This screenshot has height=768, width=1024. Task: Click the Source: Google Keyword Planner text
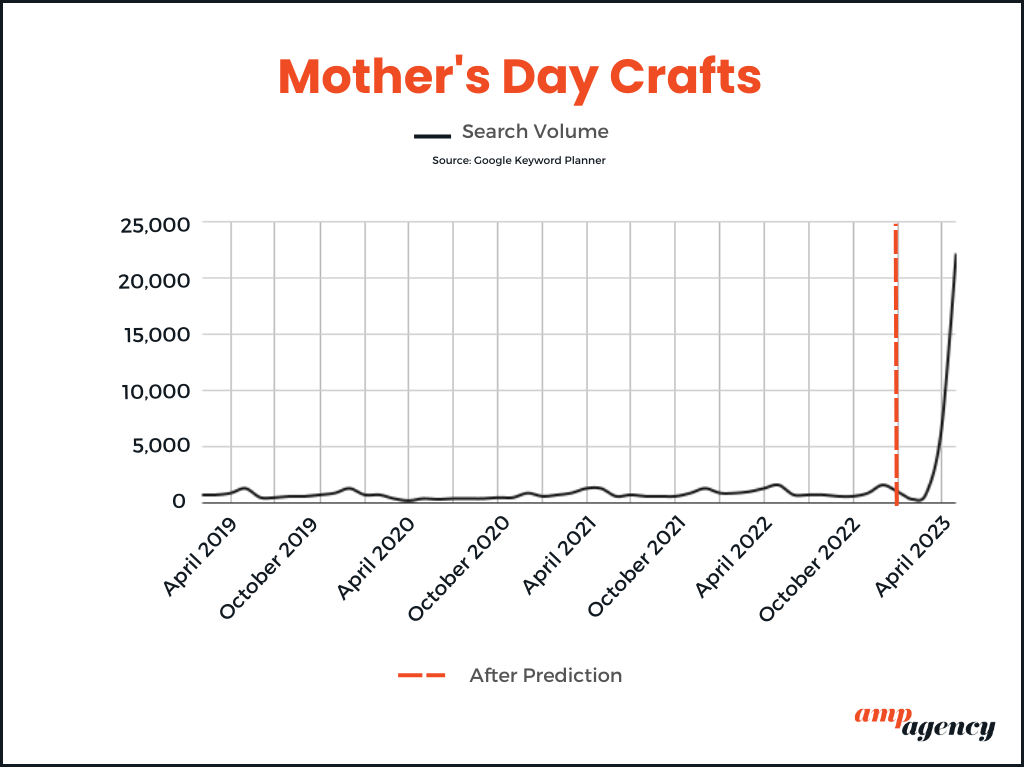pos(519,160)
